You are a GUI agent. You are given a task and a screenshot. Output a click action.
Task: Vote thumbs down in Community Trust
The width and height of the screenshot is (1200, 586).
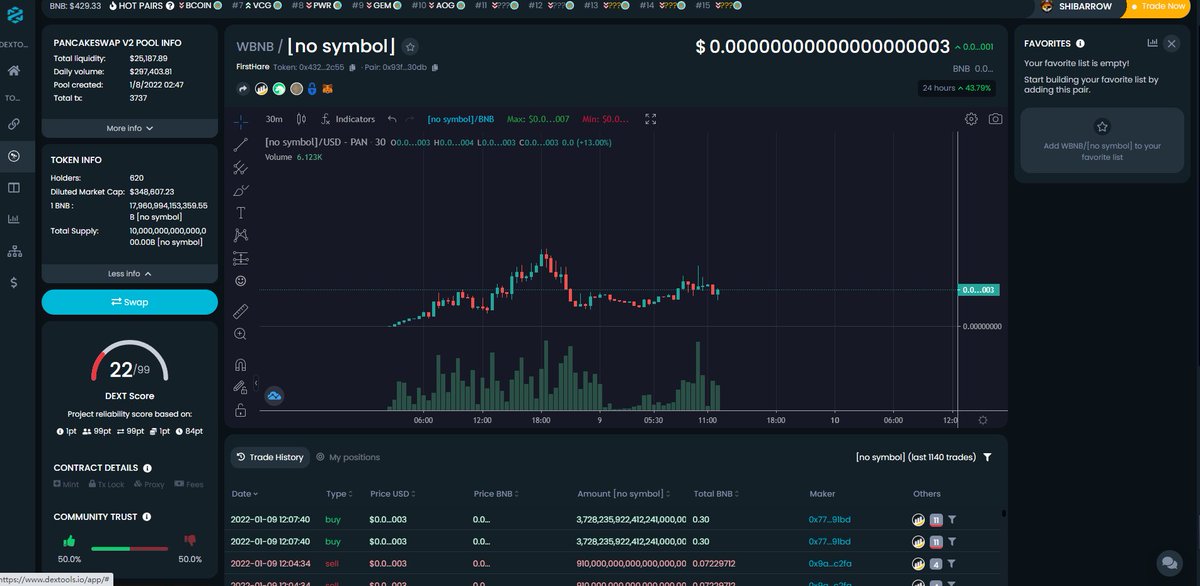pos(189,542)
